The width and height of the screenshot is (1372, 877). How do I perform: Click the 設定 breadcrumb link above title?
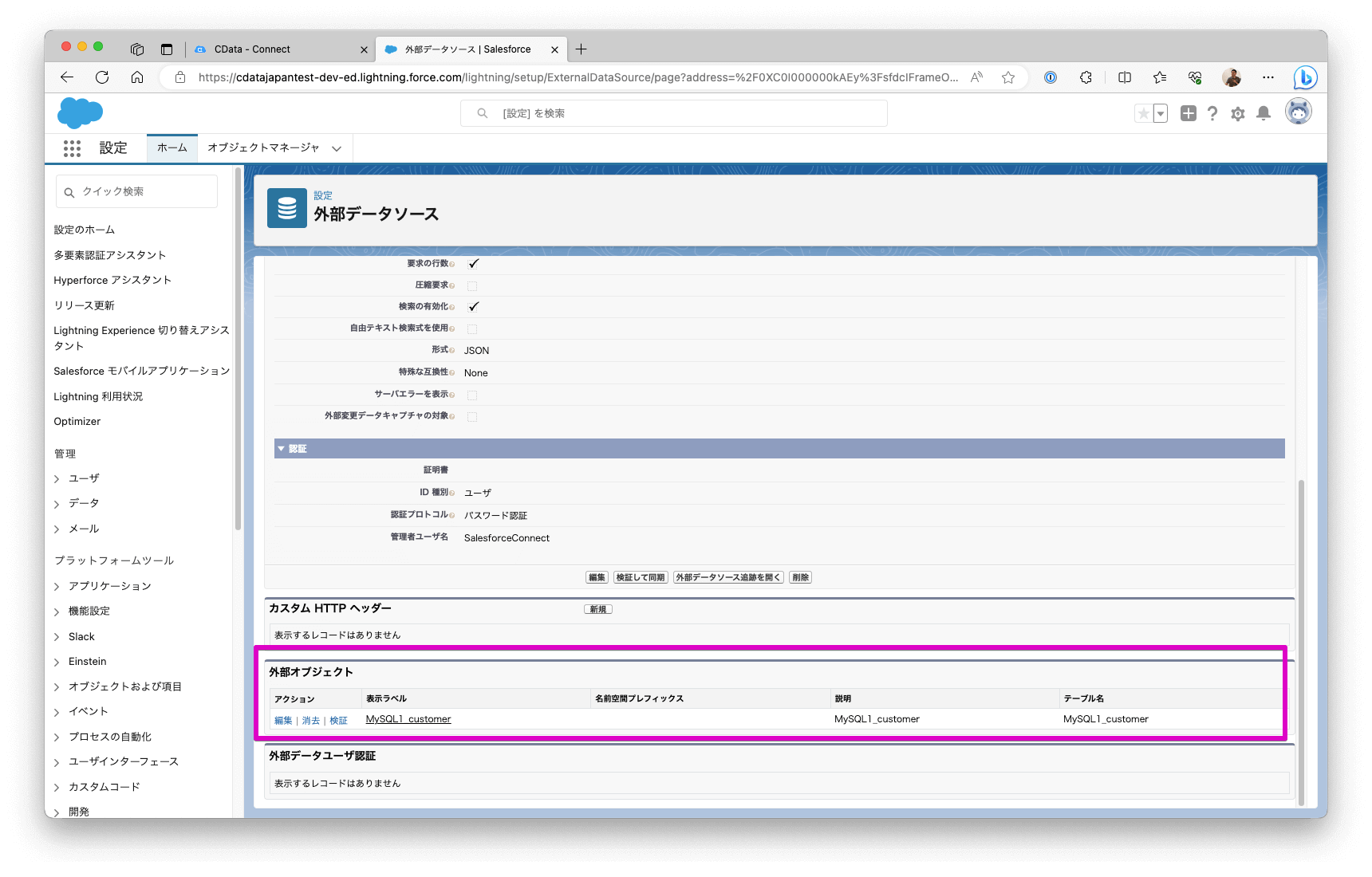pyautogui.click(x=323, y=195)
